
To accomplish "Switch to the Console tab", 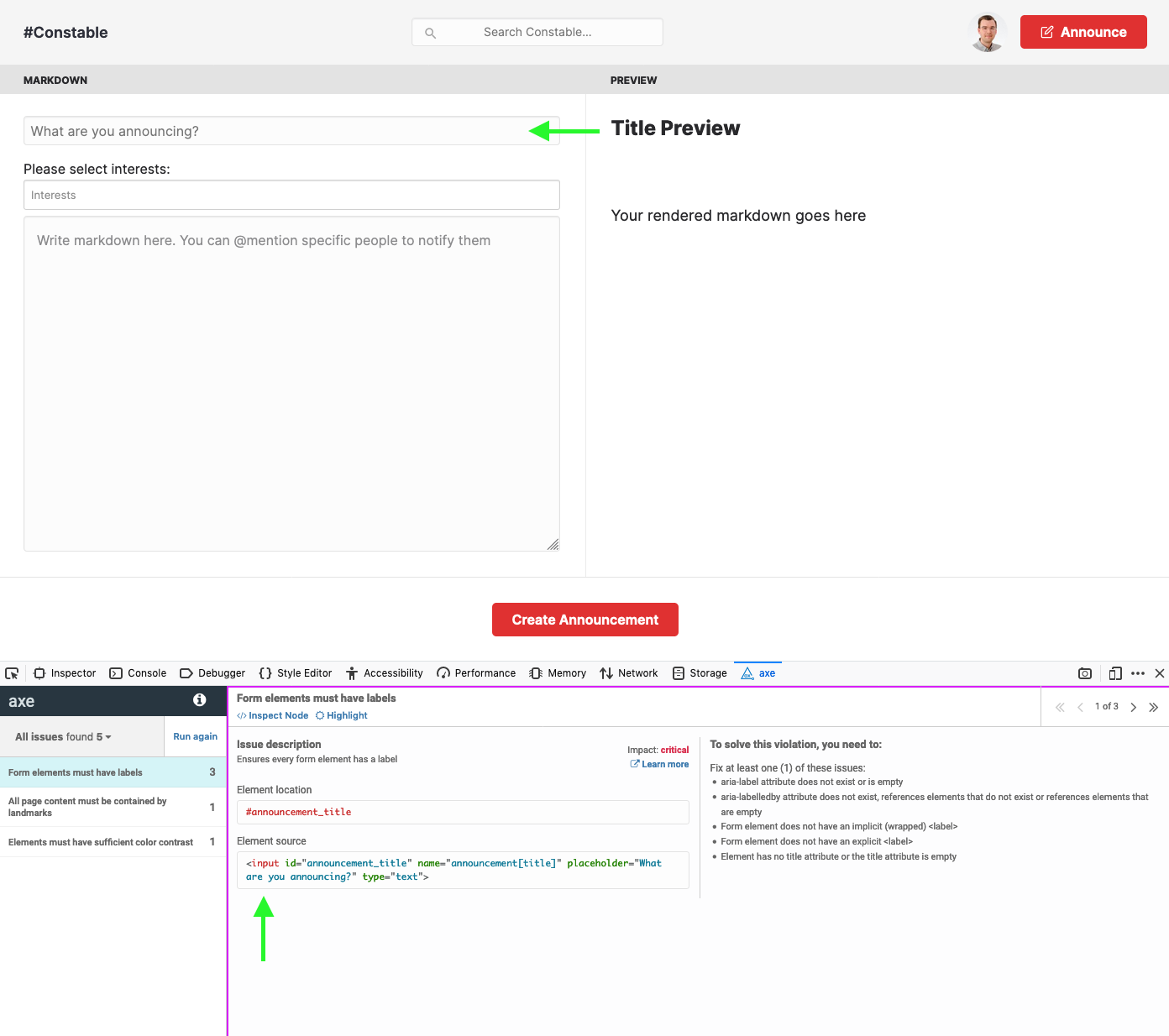I will (x=138, y=672).
